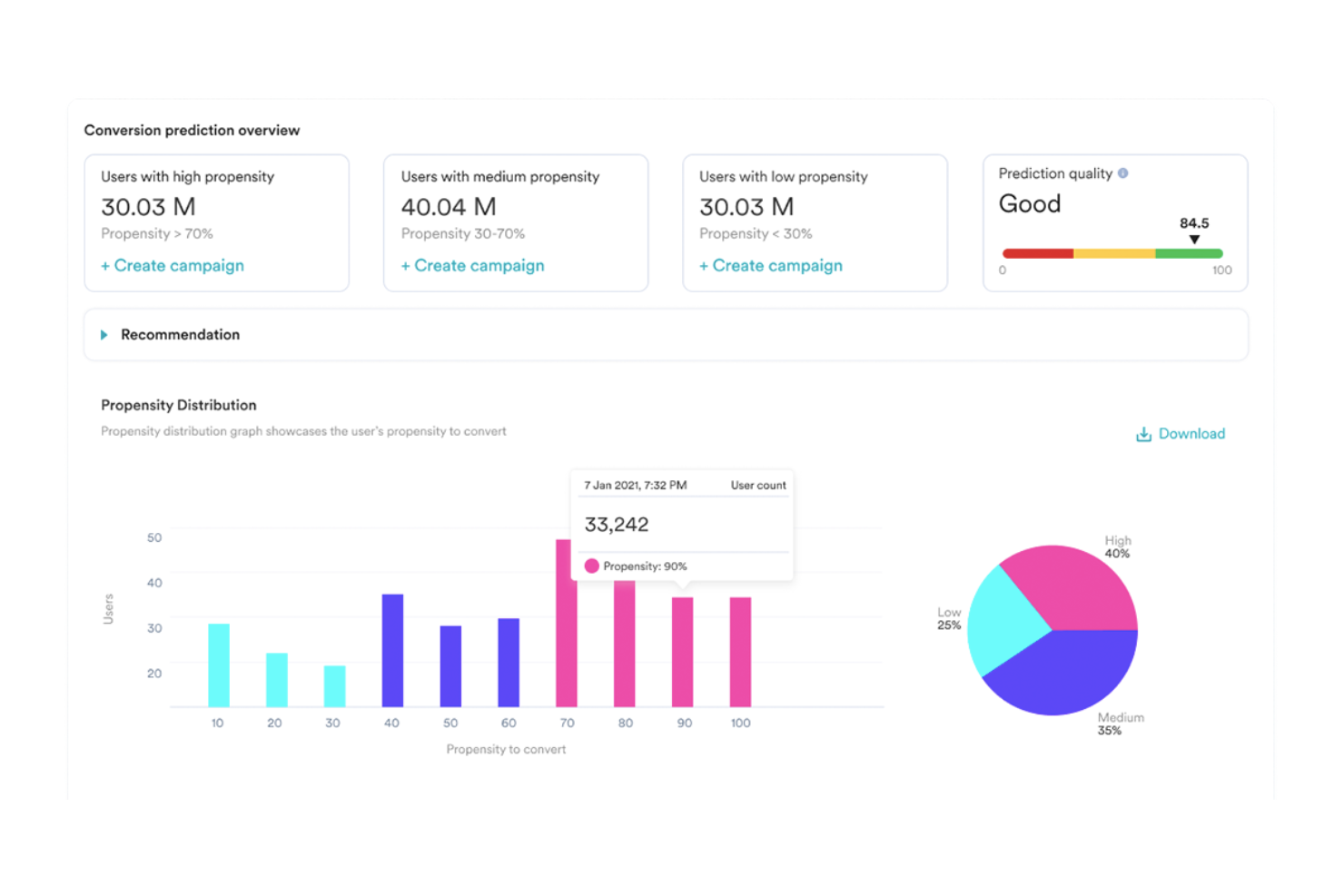Click the "Propensity > 70%" text
1344x896 pixels.
tap(157, 234)
